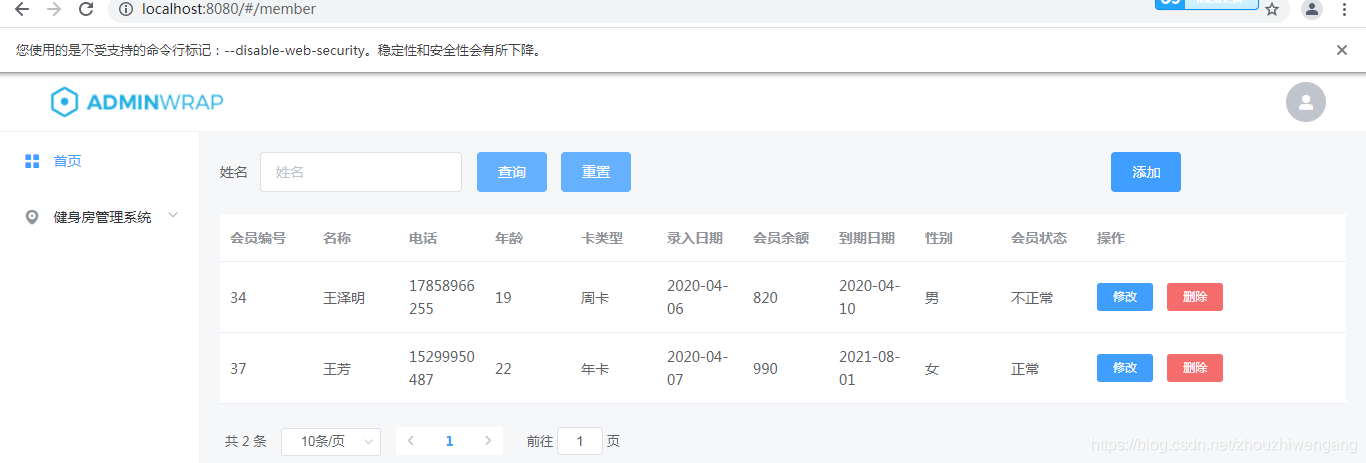Bookmark this page with the star icon
The width and height of the screenshot is (1366, 463).
pyautogui.click(x=1272, y=9)
